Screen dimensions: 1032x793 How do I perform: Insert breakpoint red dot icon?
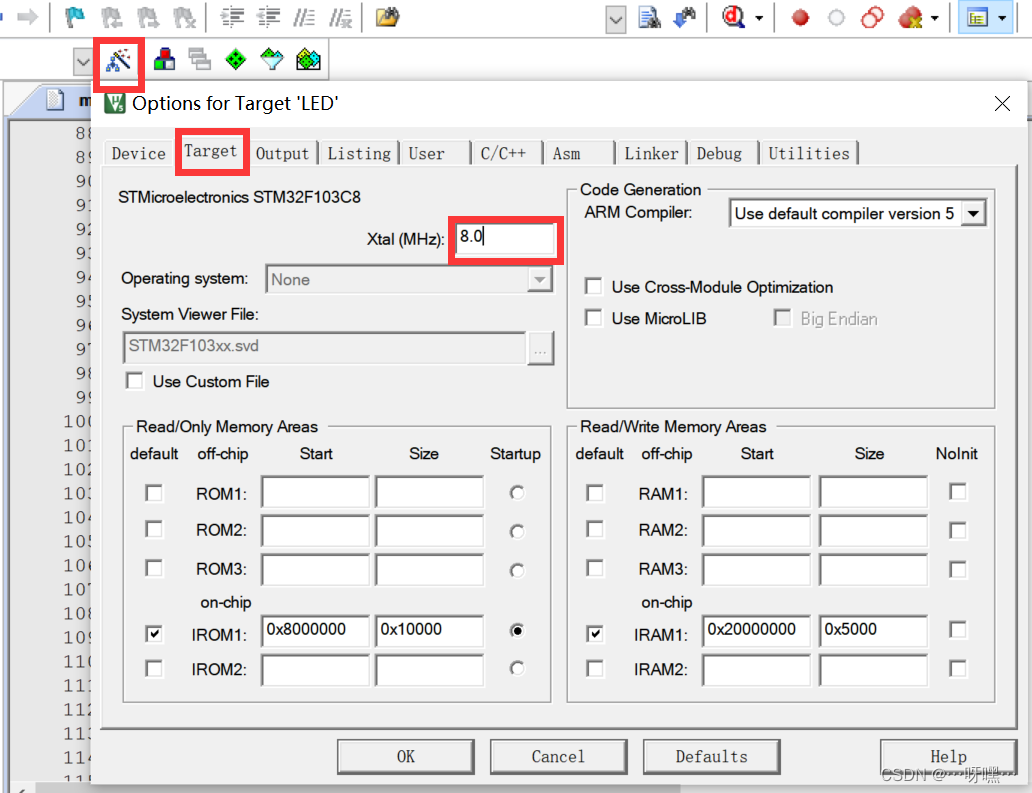tap(800, 18)
